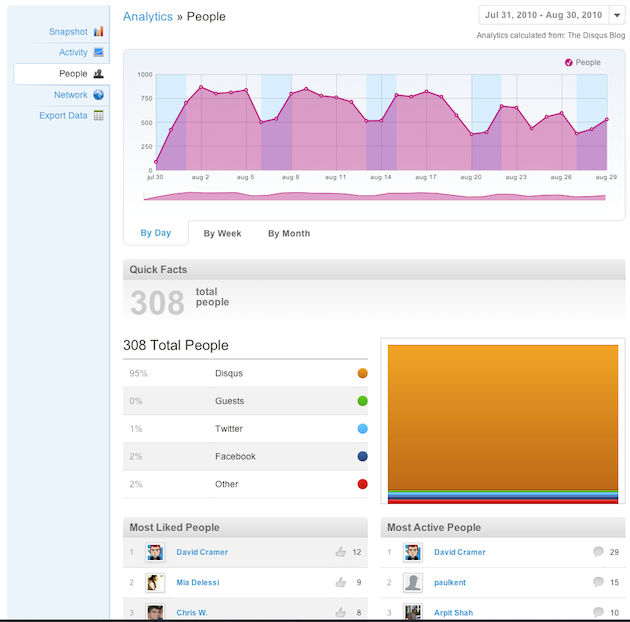Click the 'Other' row label
This screenshot has width=630, height=622.
click(x=227, y=484)
